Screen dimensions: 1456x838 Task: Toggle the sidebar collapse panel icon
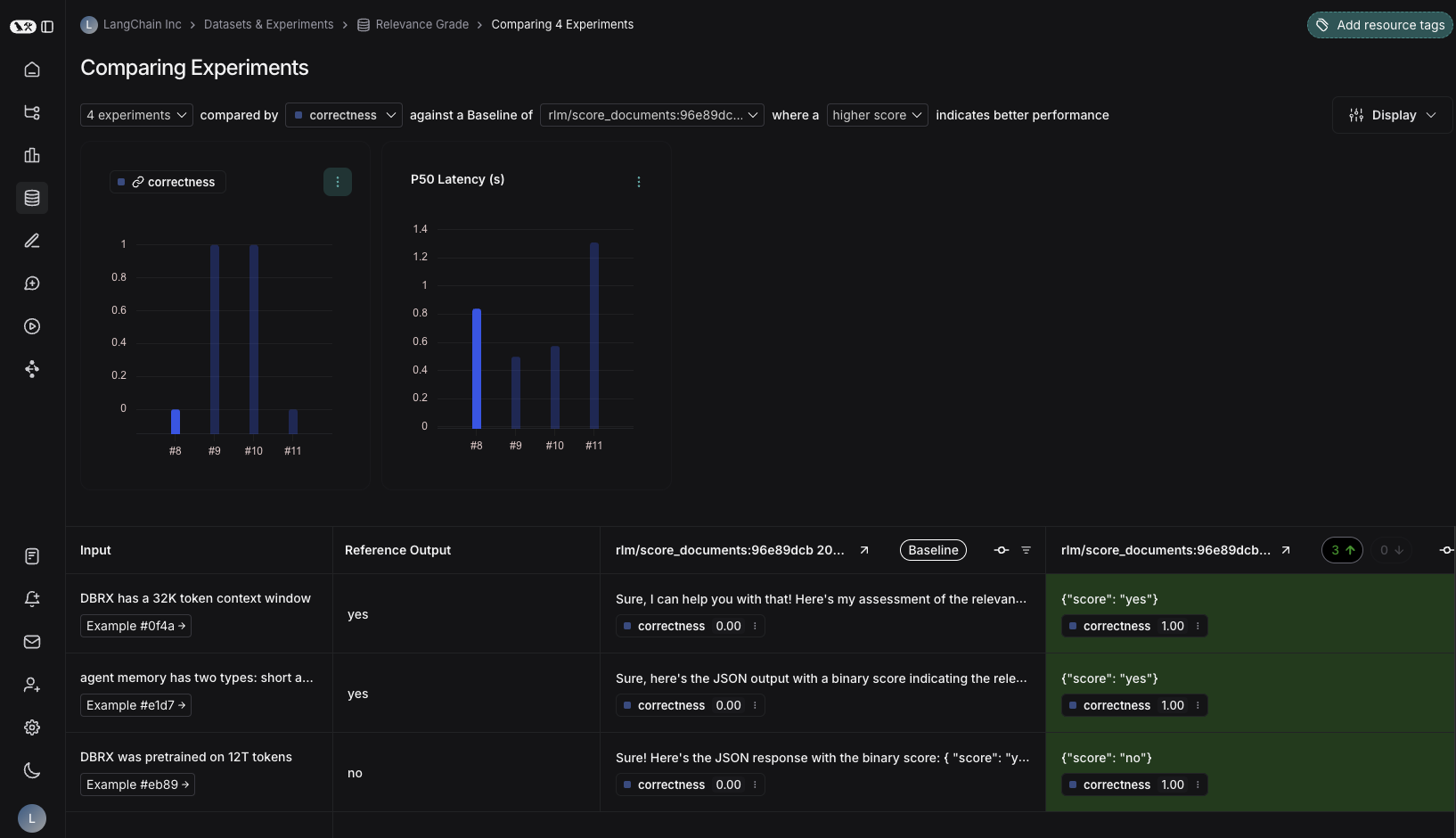coord(47,27)
